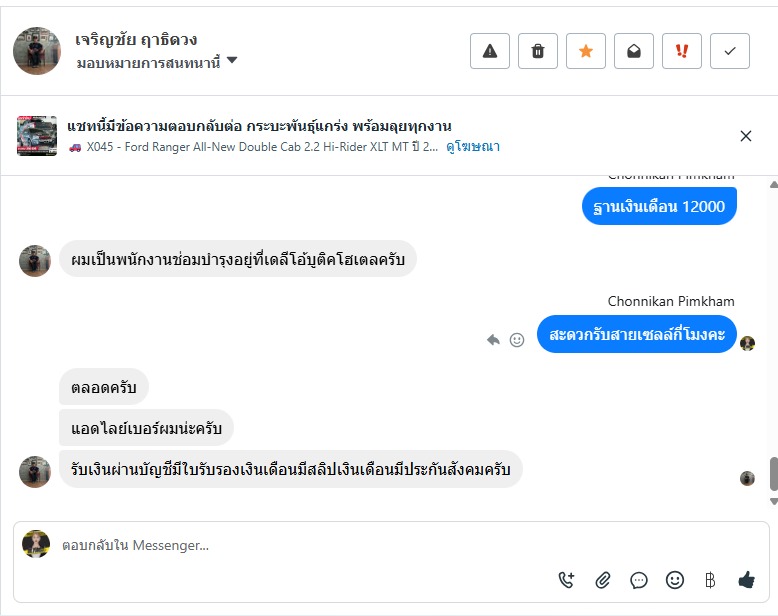Toggle the checkmark done button
The image size is (778, 616).
click(730, 51)
